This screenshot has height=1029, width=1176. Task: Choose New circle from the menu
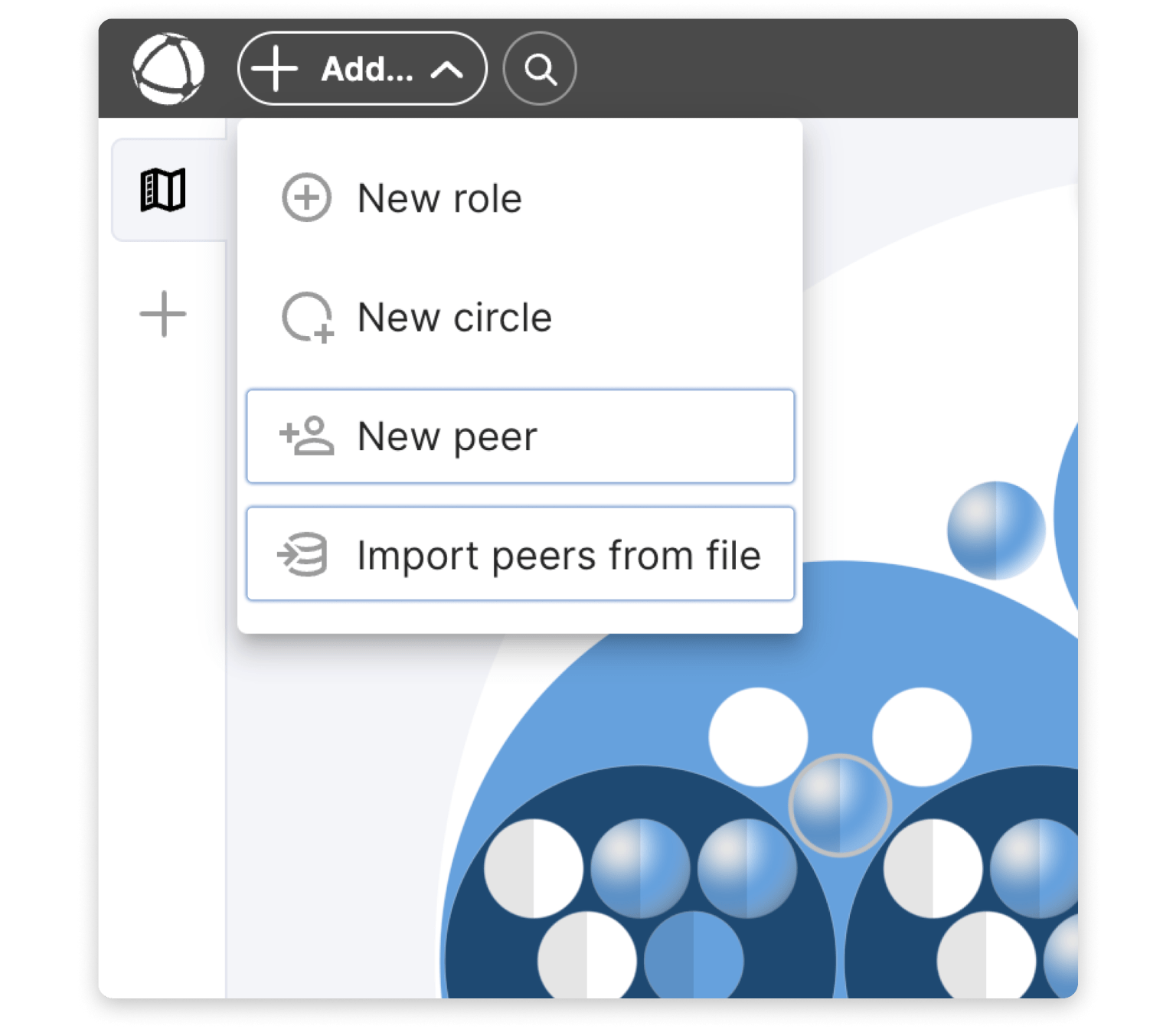coord(520,317)
